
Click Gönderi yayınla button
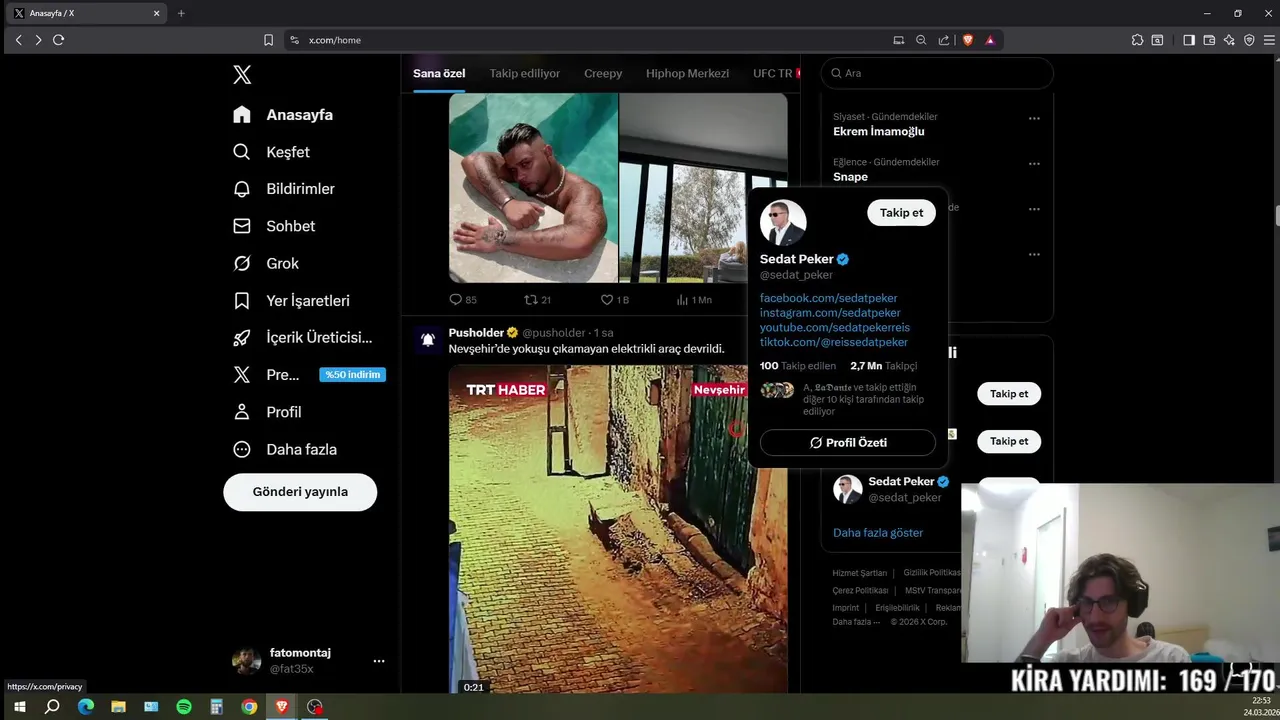[300, 492]
